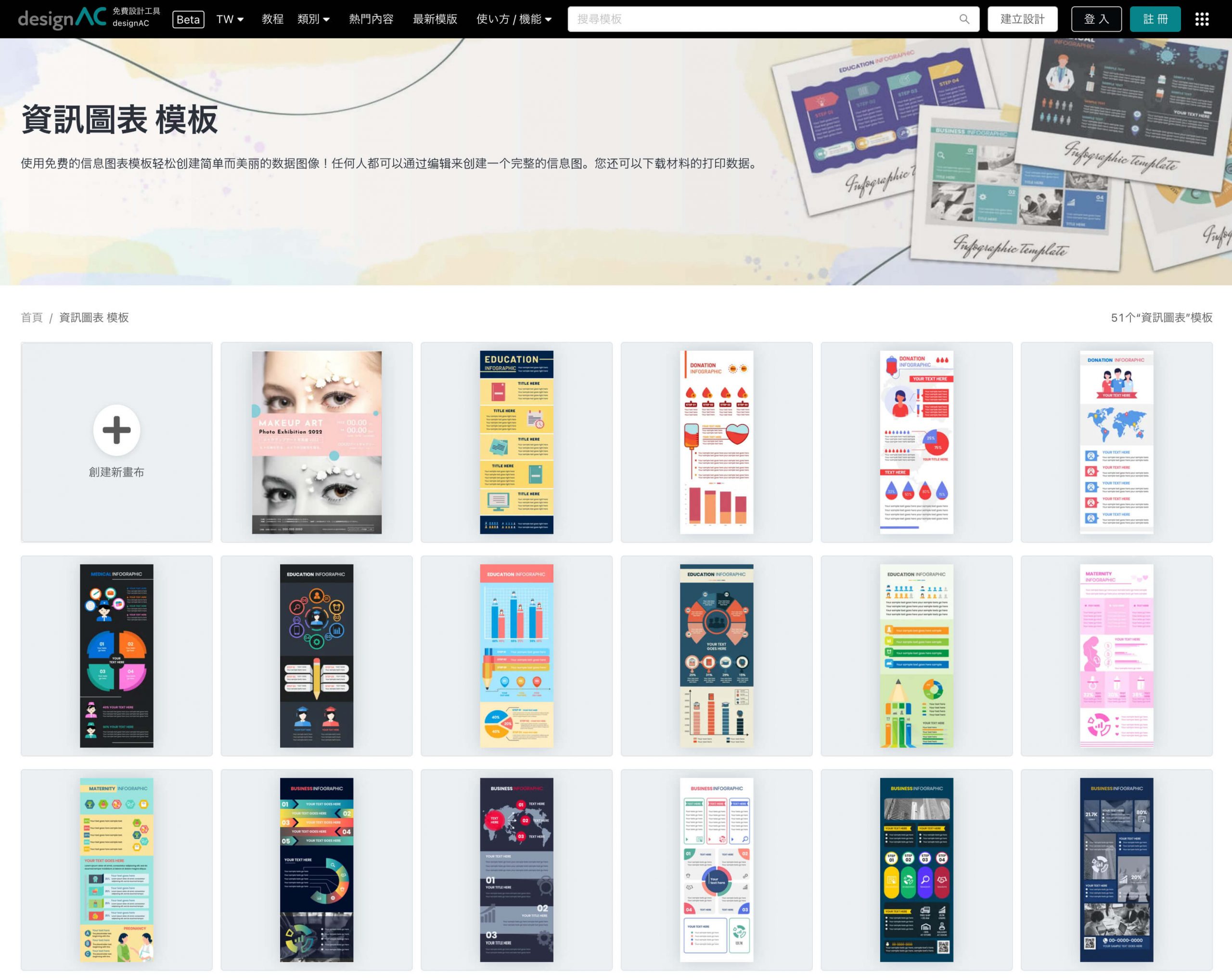Click the 登入 button

point(1096,19)
